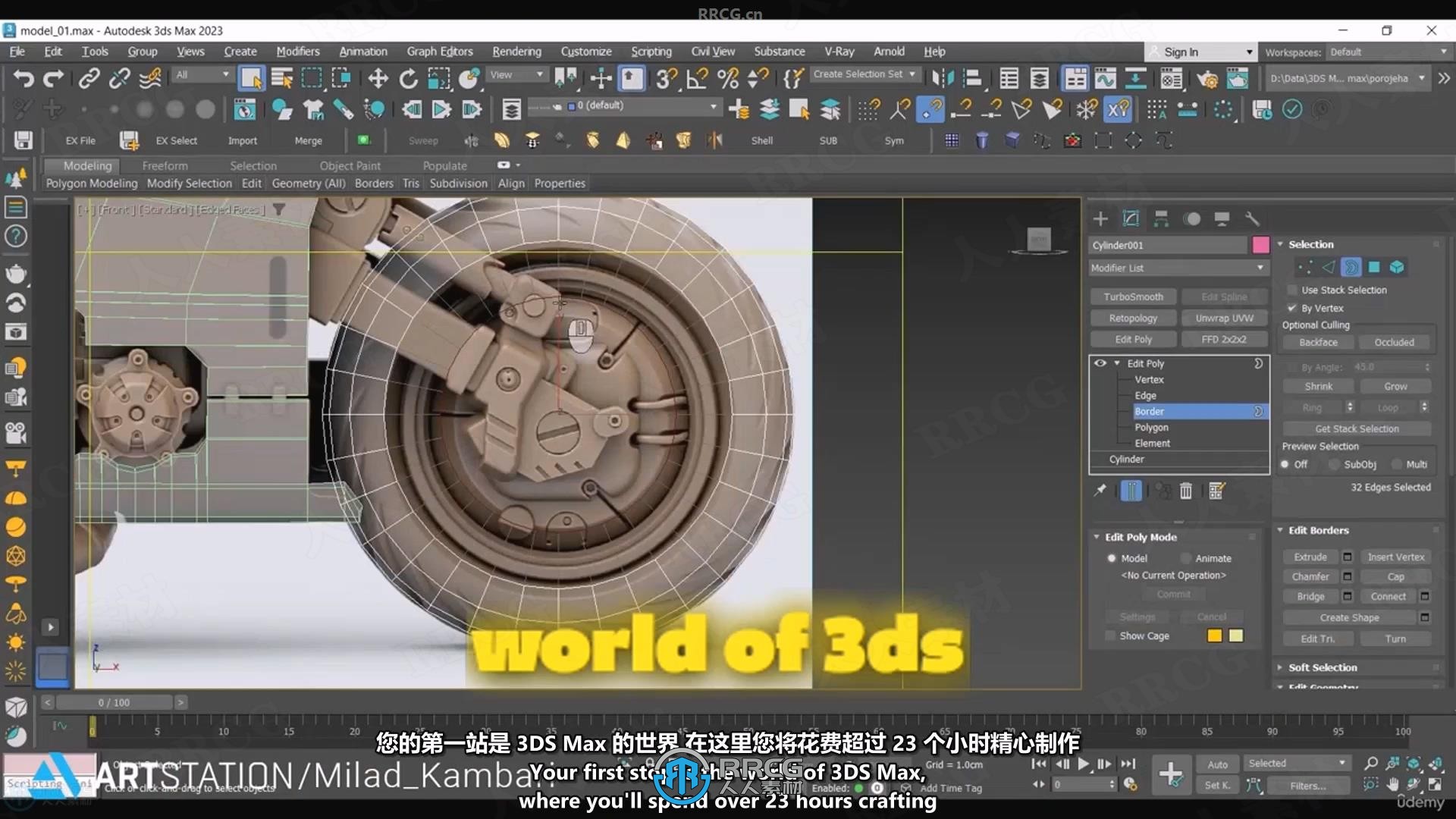Open the Hierarchy command panel tab

coord(1161,219)
